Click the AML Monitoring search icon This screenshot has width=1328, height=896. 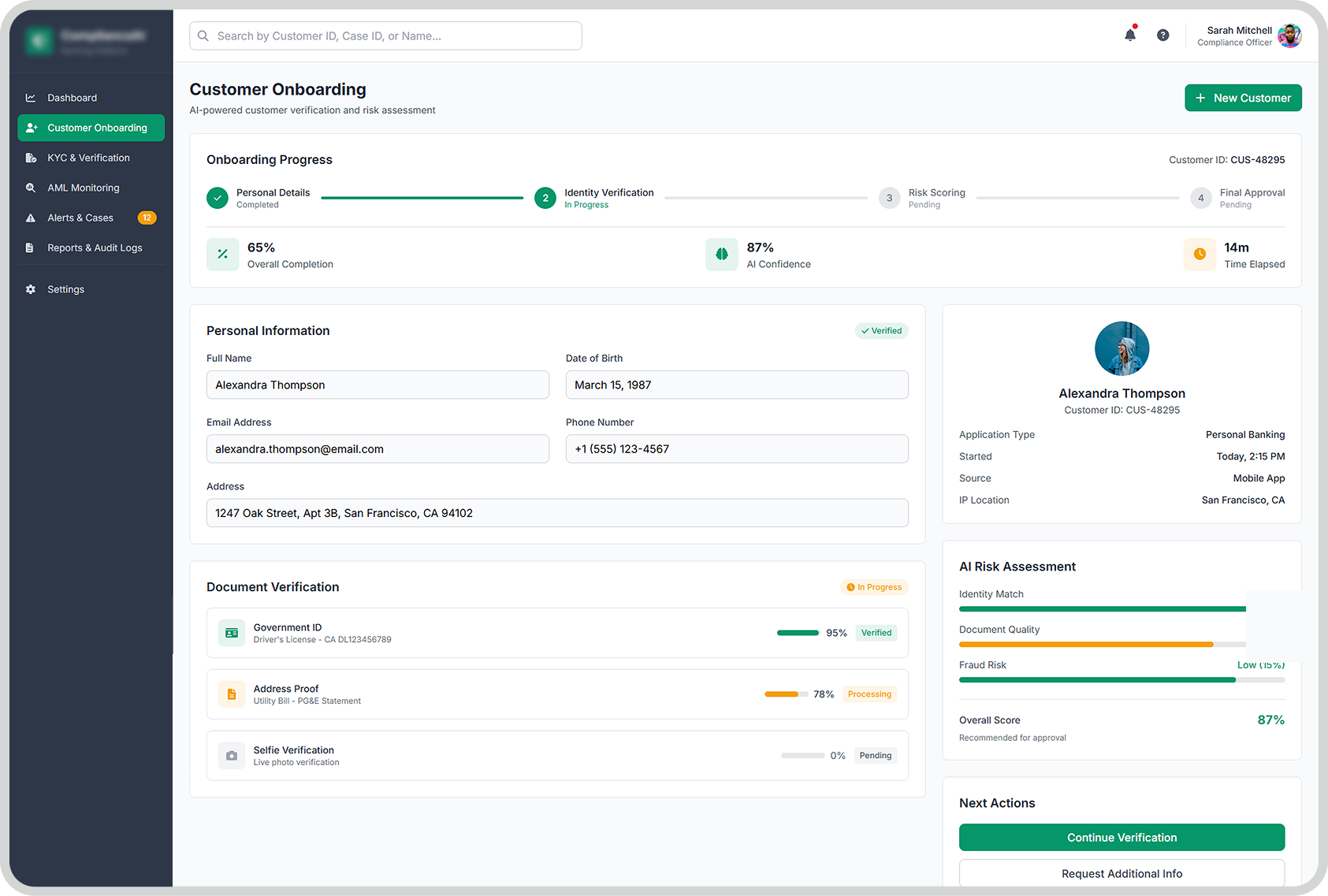31,188
